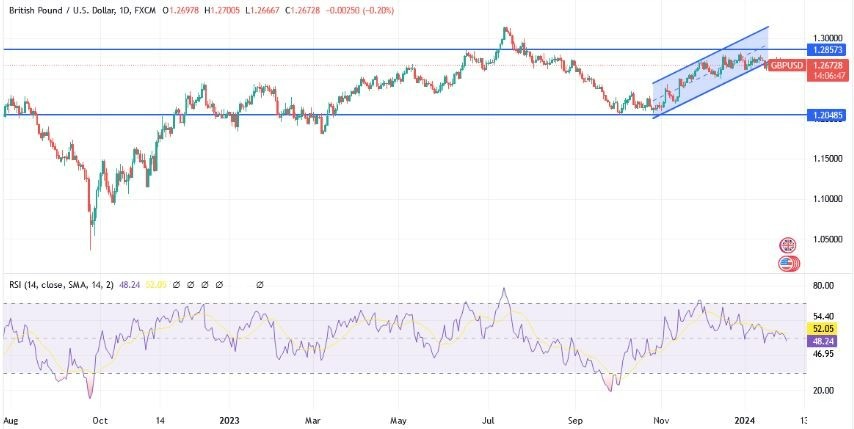The width and height of the screenshot is (854, 429).
Task: Click the UK flag icon
Action: pyautogui.click(x=787, y=245)
